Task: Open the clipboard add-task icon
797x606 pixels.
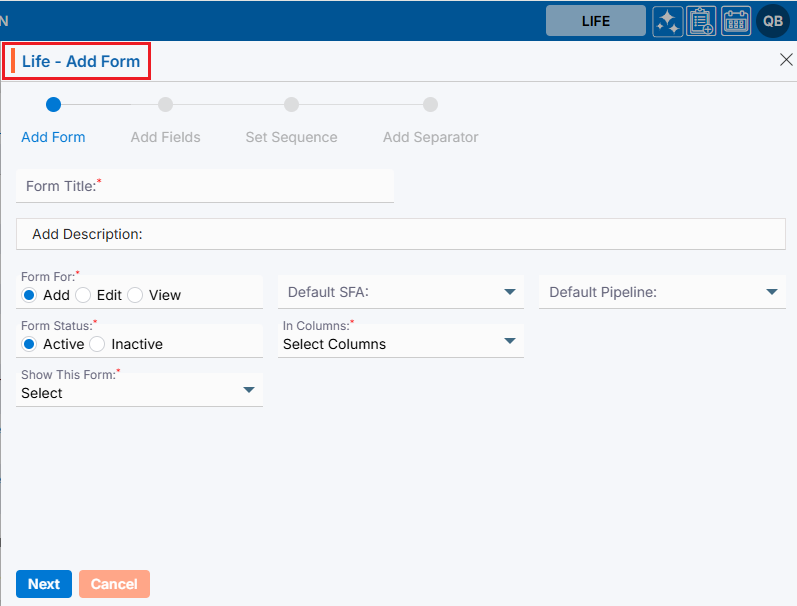Action: point(701,21)
